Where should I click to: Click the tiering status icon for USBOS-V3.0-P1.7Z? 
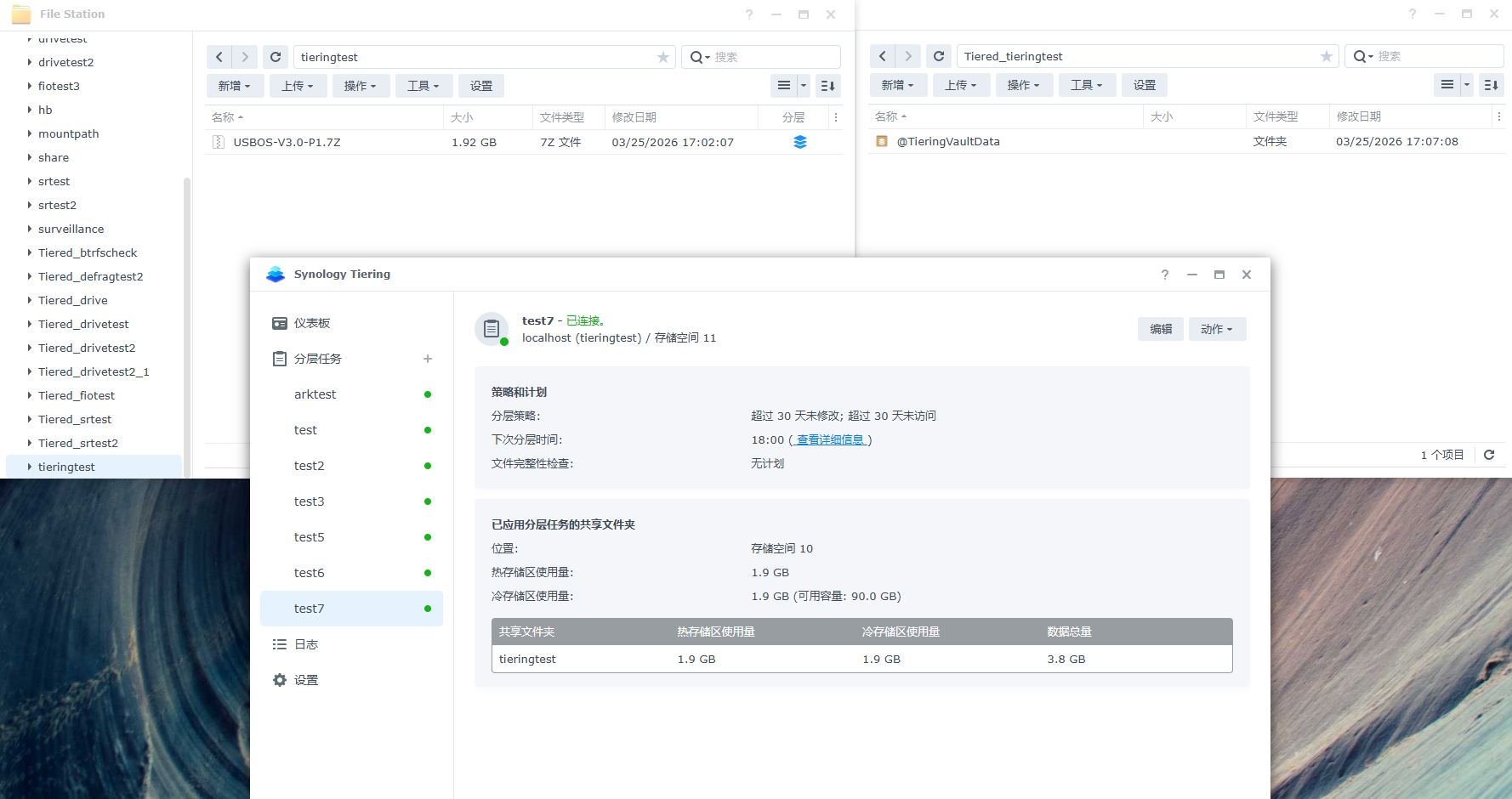(799, 142)
